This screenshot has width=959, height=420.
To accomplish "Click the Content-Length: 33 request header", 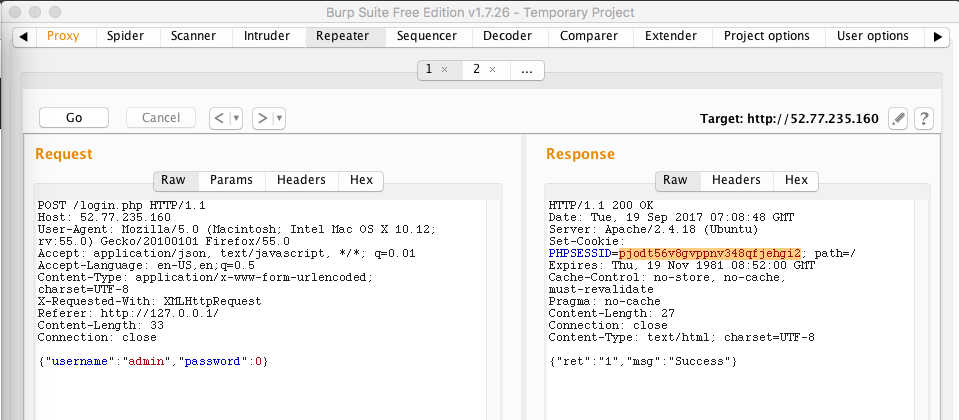I will [100, 325].
